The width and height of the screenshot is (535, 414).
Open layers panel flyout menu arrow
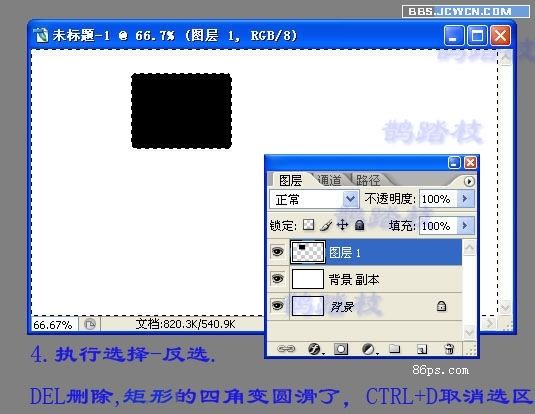click(469, 182)
